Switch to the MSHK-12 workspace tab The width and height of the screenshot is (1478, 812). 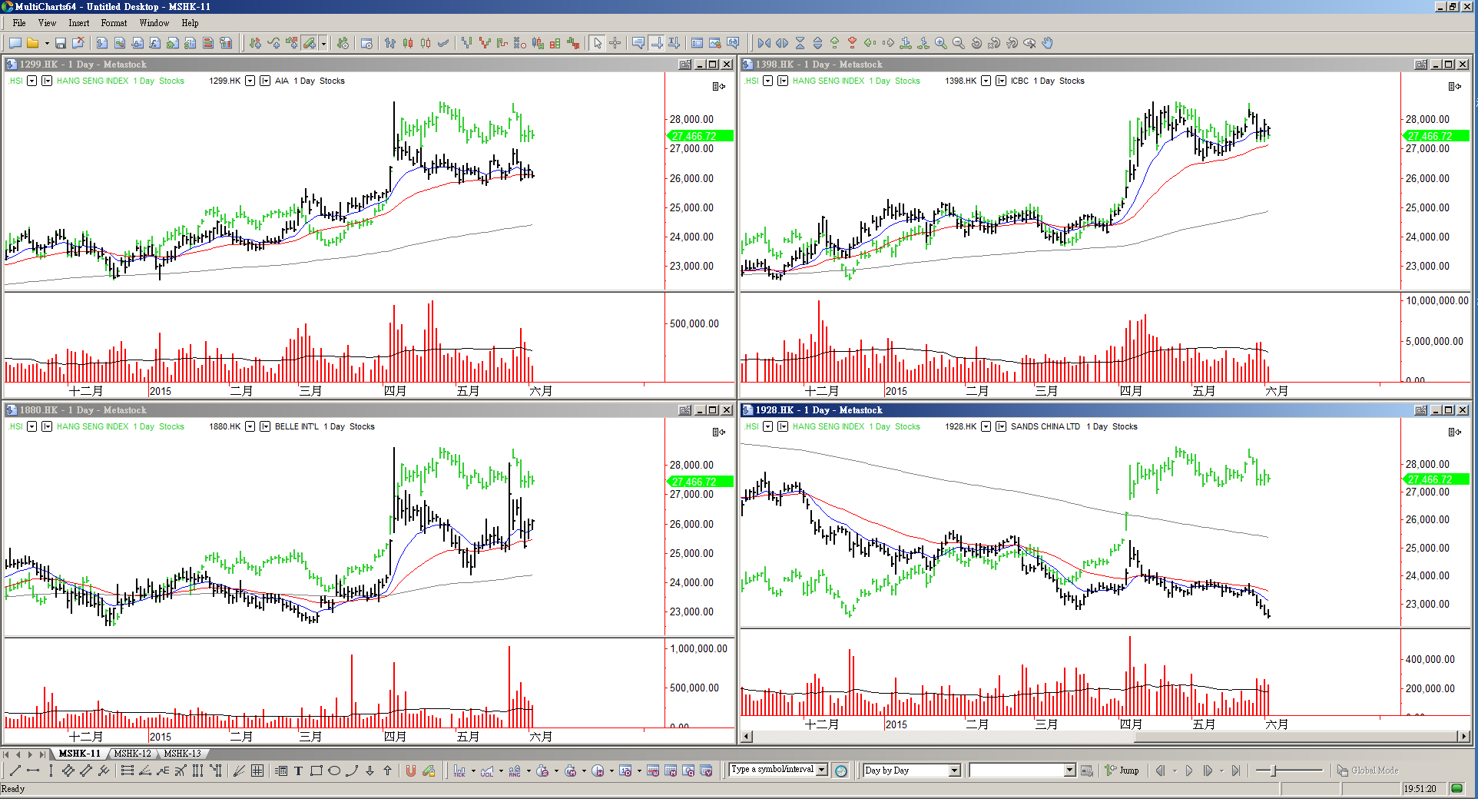pos(132,754)
